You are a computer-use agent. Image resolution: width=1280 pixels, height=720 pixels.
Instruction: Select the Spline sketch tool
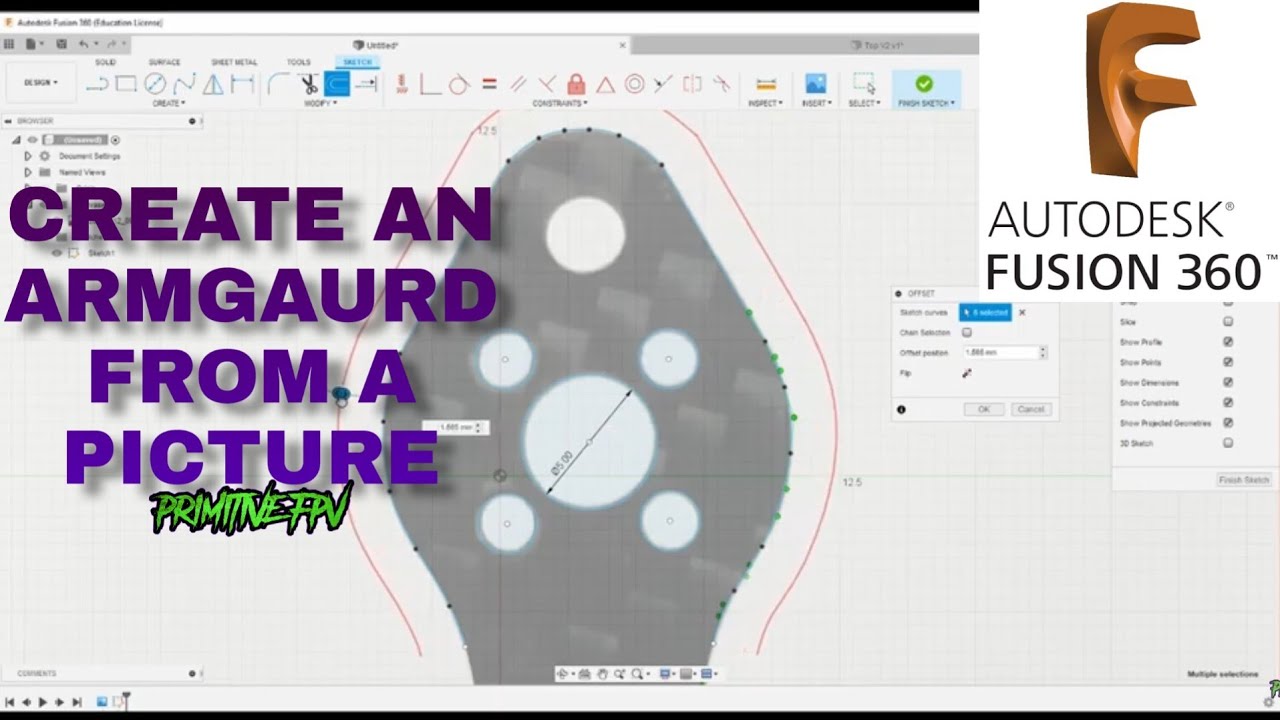184,85
